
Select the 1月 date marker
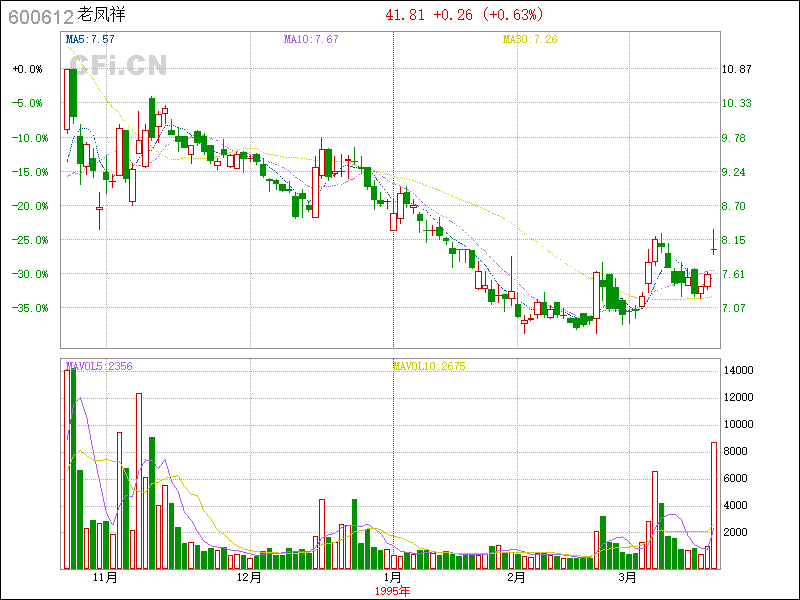[x=393, y=578]
